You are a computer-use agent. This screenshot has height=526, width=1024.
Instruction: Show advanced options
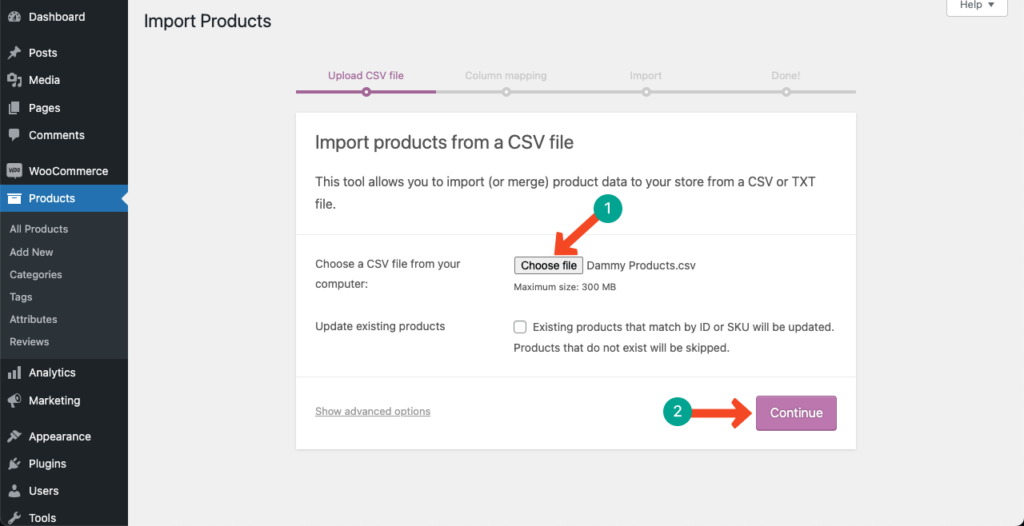pos(372,411)
